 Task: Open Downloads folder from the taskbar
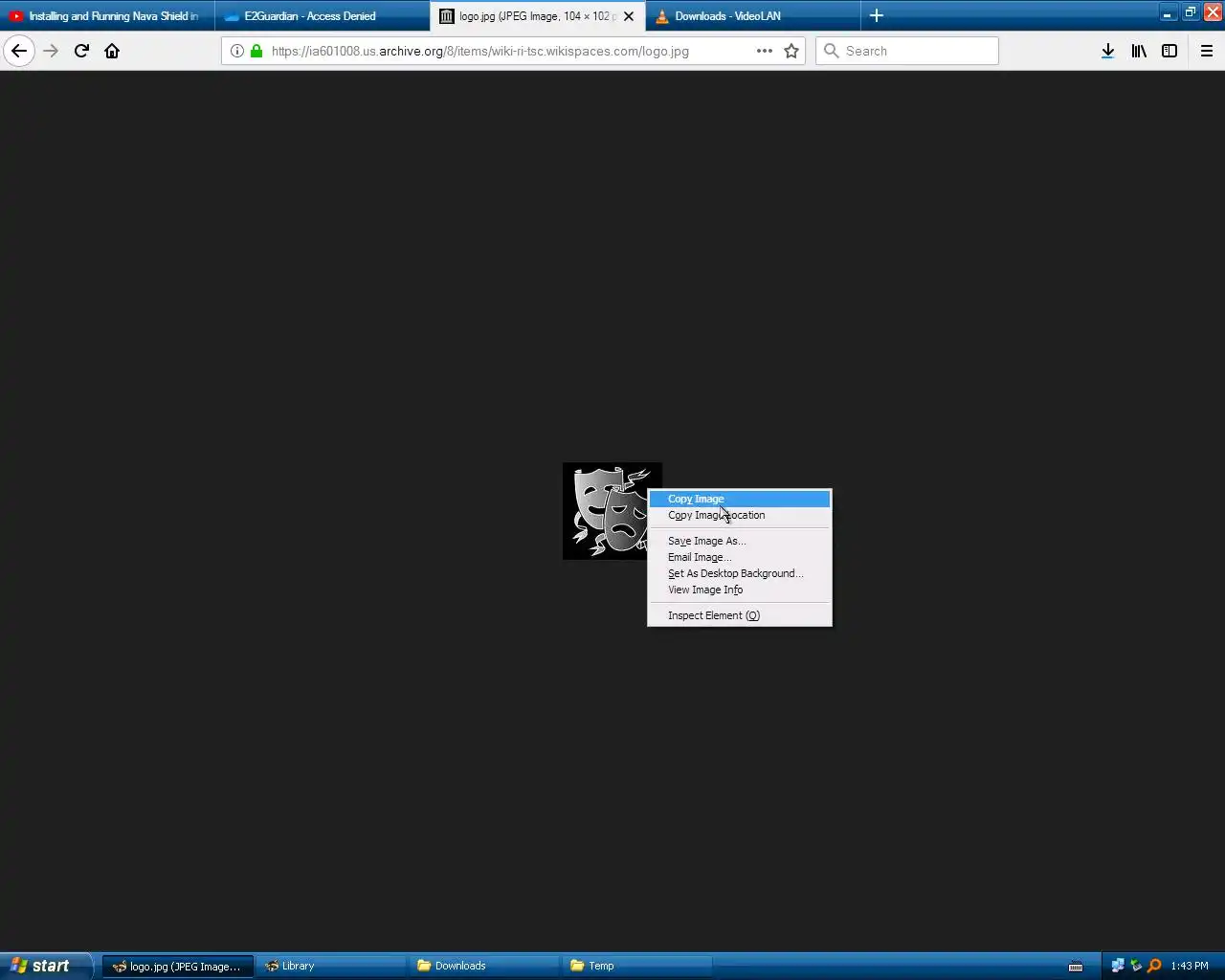tap(483, 966)
